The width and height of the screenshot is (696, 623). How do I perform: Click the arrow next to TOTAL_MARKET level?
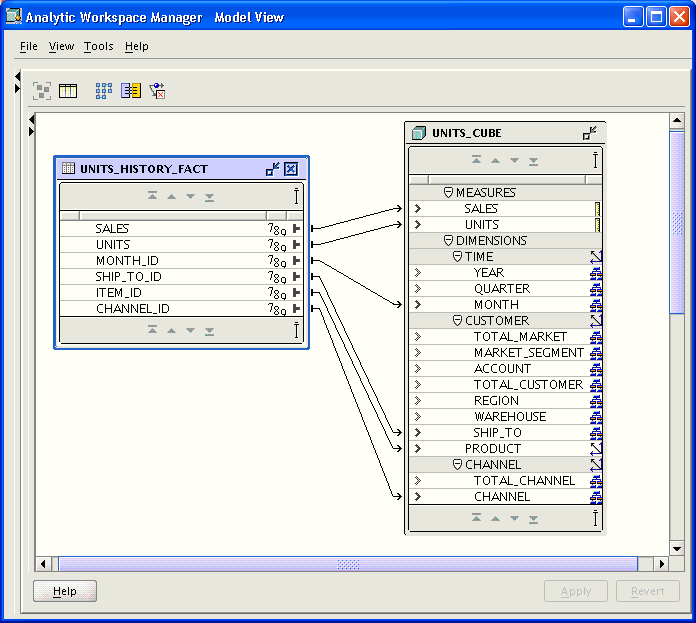(418, 336)
